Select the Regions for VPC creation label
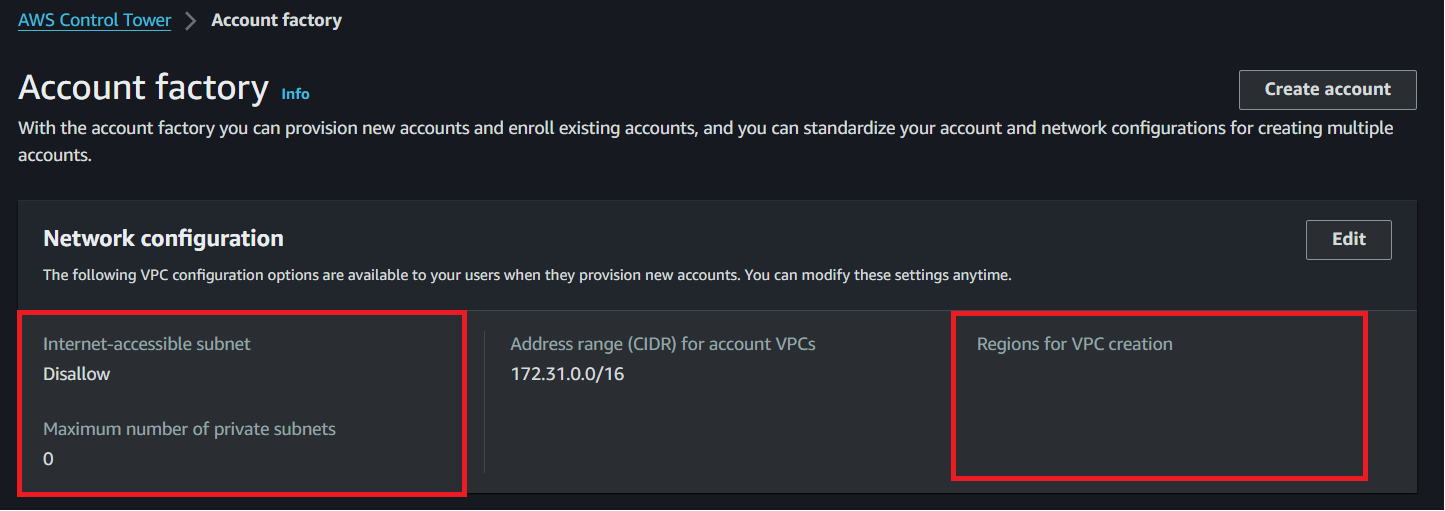The height and width of the screenshot is (511, 1445). (1074, 344)
